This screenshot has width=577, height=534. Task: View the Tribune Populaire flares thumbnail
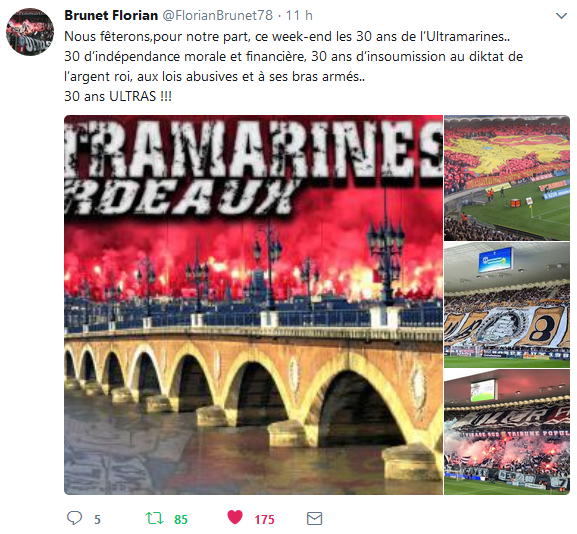click(507, 432)
